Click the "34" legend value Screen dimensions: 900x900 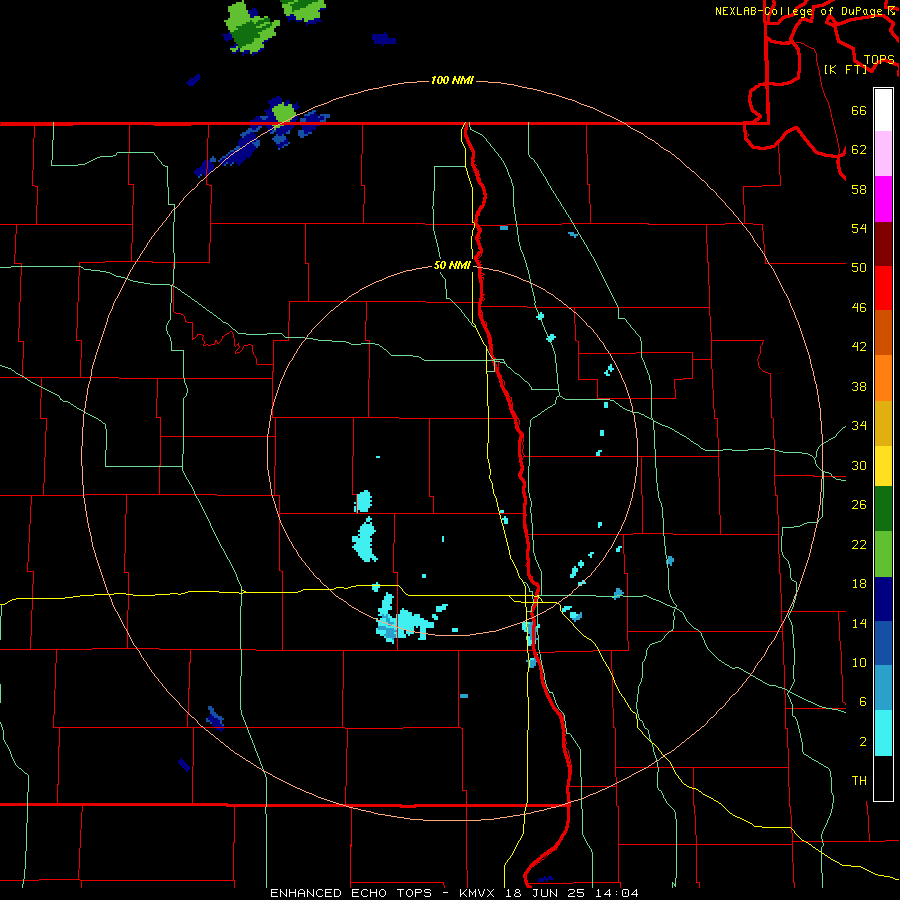[859, 425]
